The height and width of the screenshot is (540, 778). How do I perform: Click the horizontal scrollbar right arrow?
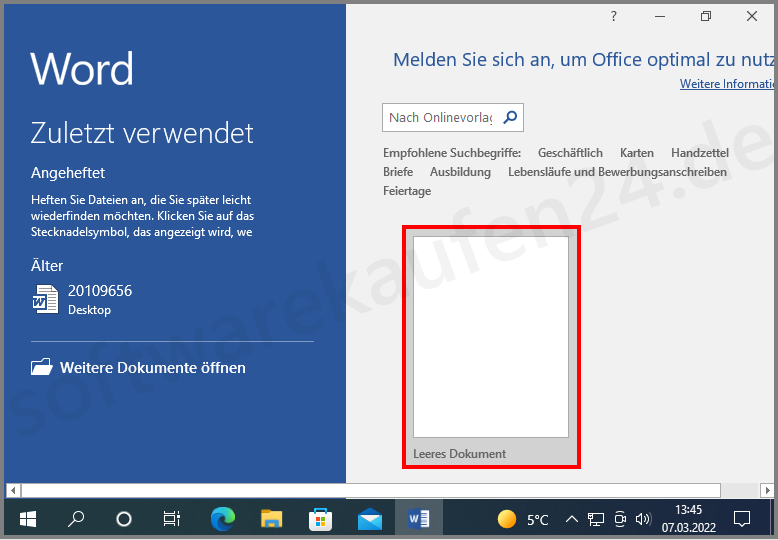pyautogui.click(x=767, y=491)
